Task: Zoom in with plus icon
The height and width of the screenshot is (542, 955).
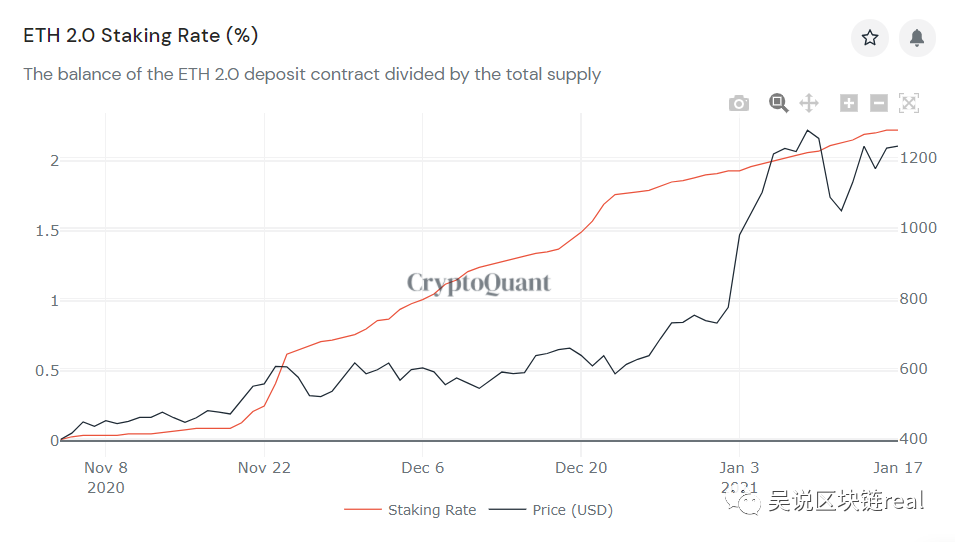Action: 848,103
